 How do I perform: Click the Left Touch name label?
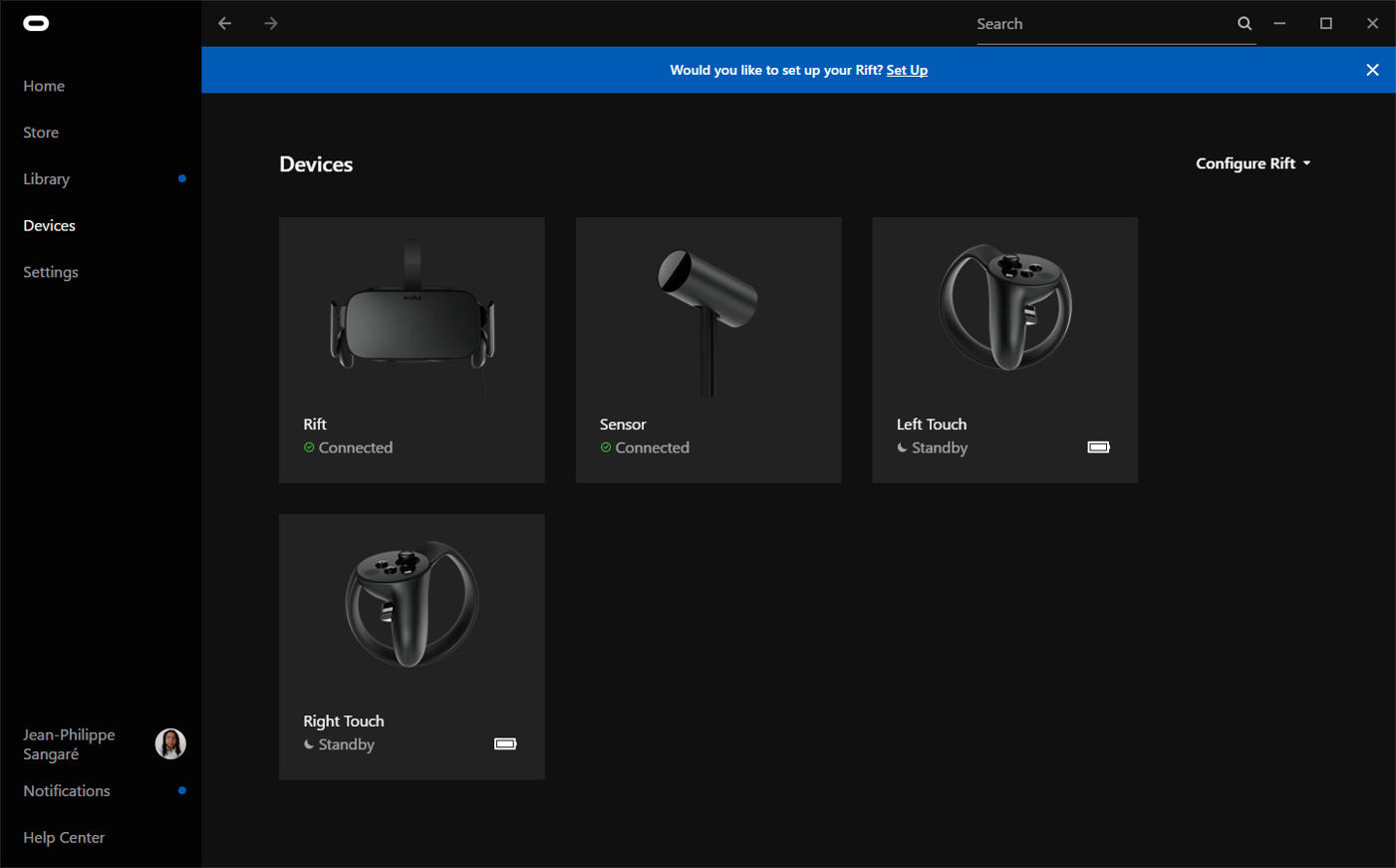[932, 425]
